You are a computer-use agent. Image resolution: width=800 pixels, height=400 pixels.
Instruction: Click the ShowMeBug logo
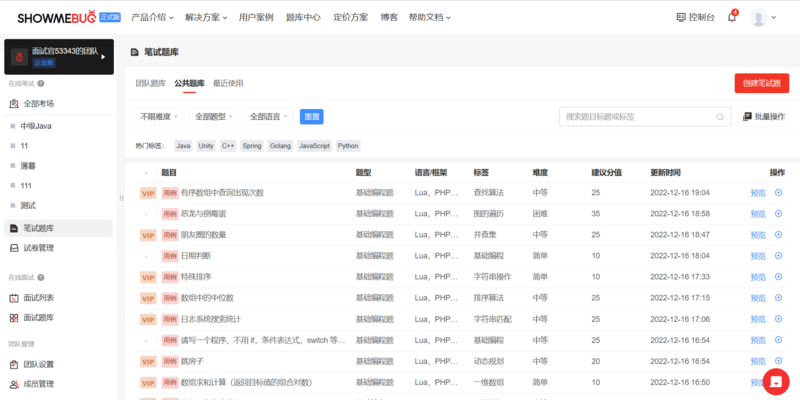(x=57, y=17)
